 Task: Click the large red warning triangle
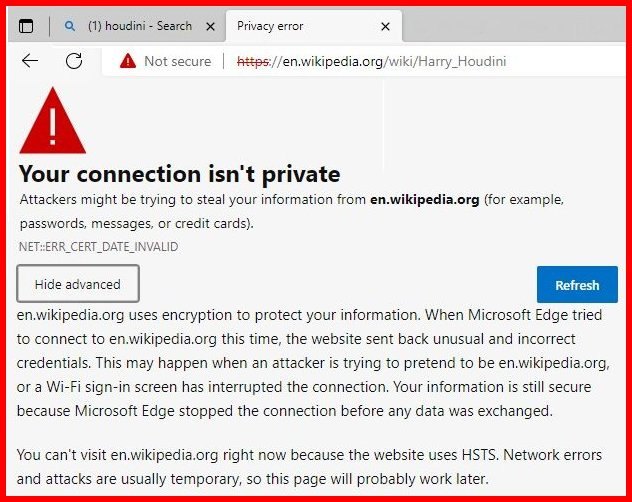(x=52, y=119)
